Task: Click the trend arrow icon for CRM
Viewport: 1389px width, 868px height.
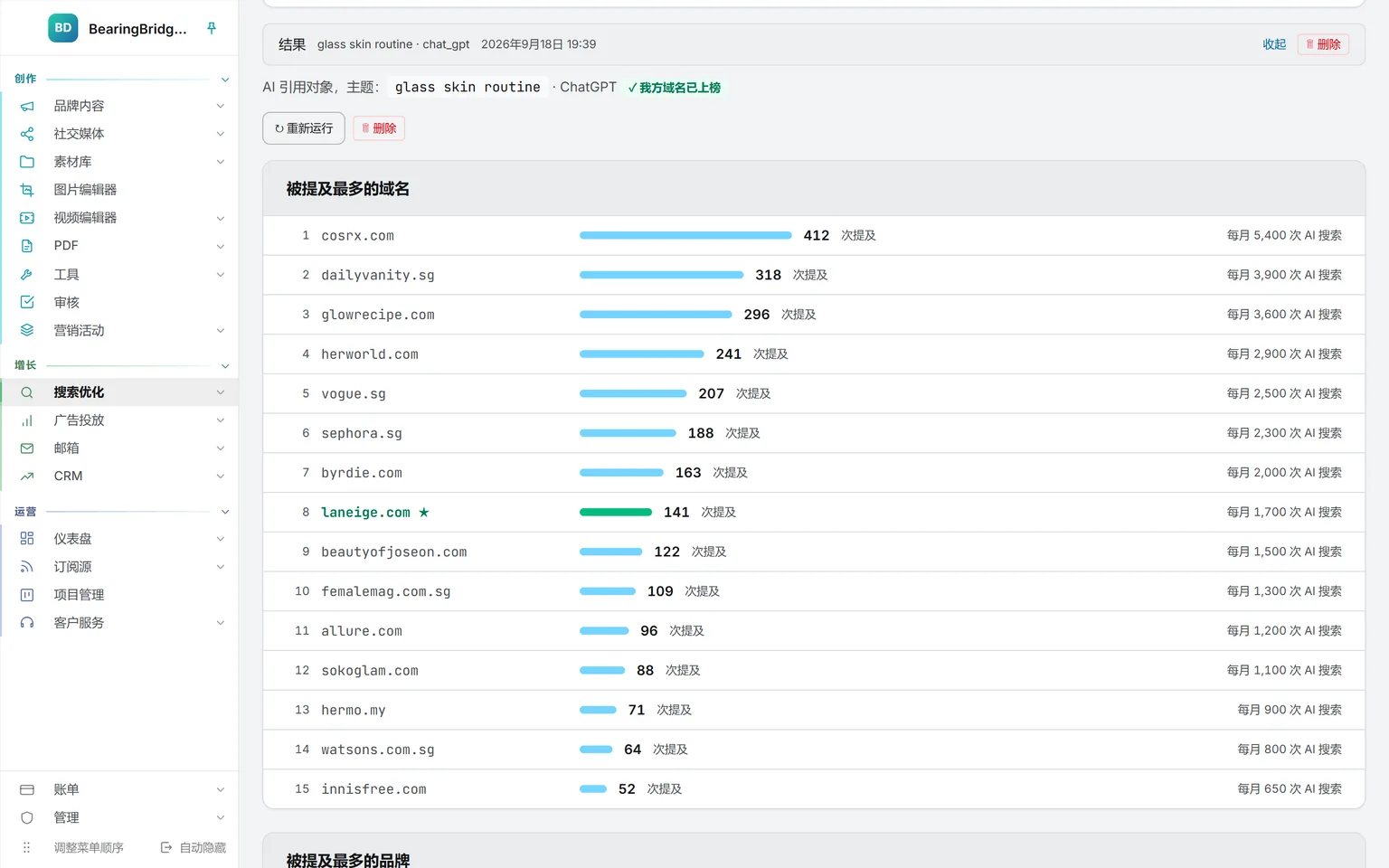Action: (27, 476)
